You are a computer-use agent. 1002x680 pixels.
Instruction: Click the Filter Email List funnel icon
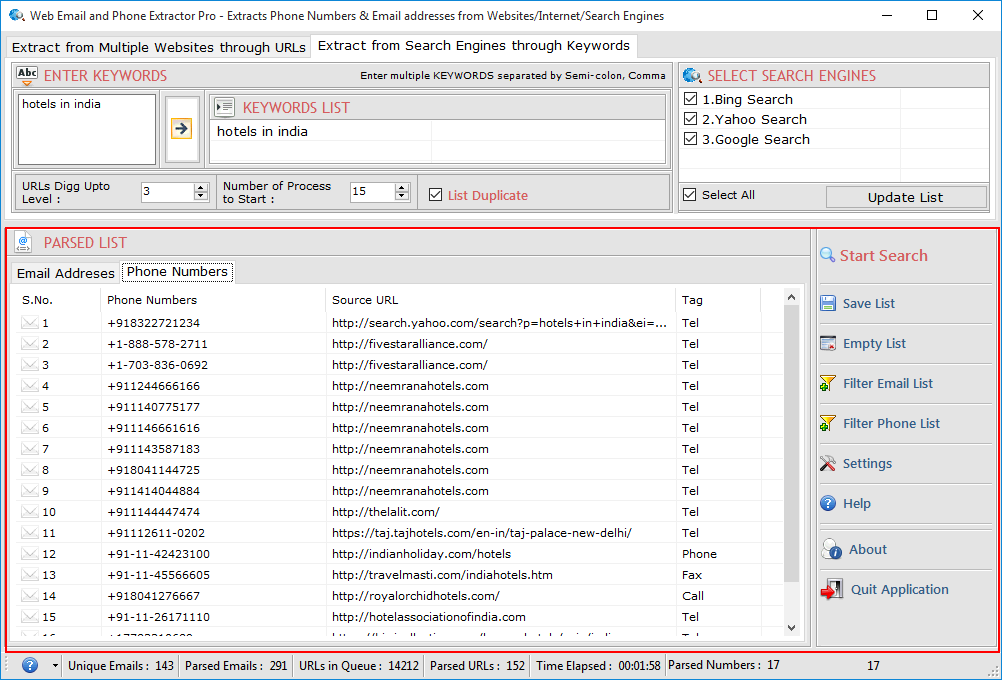[828, 383]
